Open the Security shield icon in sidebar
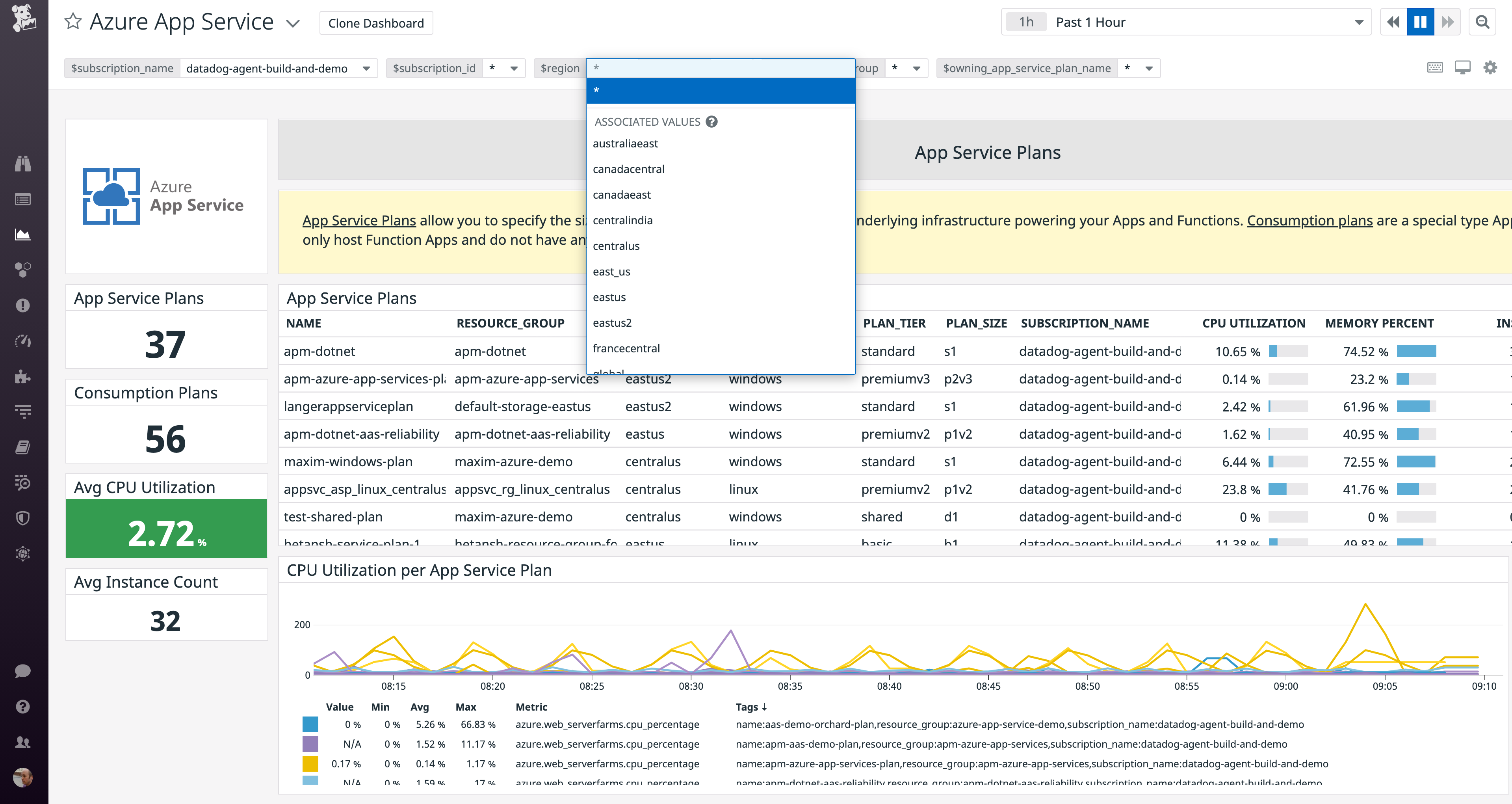This screenshot has width=1512, height=804. click(x=22, y=517)
